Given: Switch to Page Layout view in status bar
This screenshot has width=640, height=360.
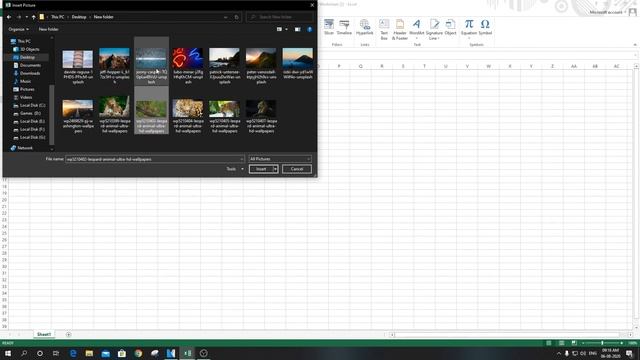Looking at the screenshot, I should point(561,343).
